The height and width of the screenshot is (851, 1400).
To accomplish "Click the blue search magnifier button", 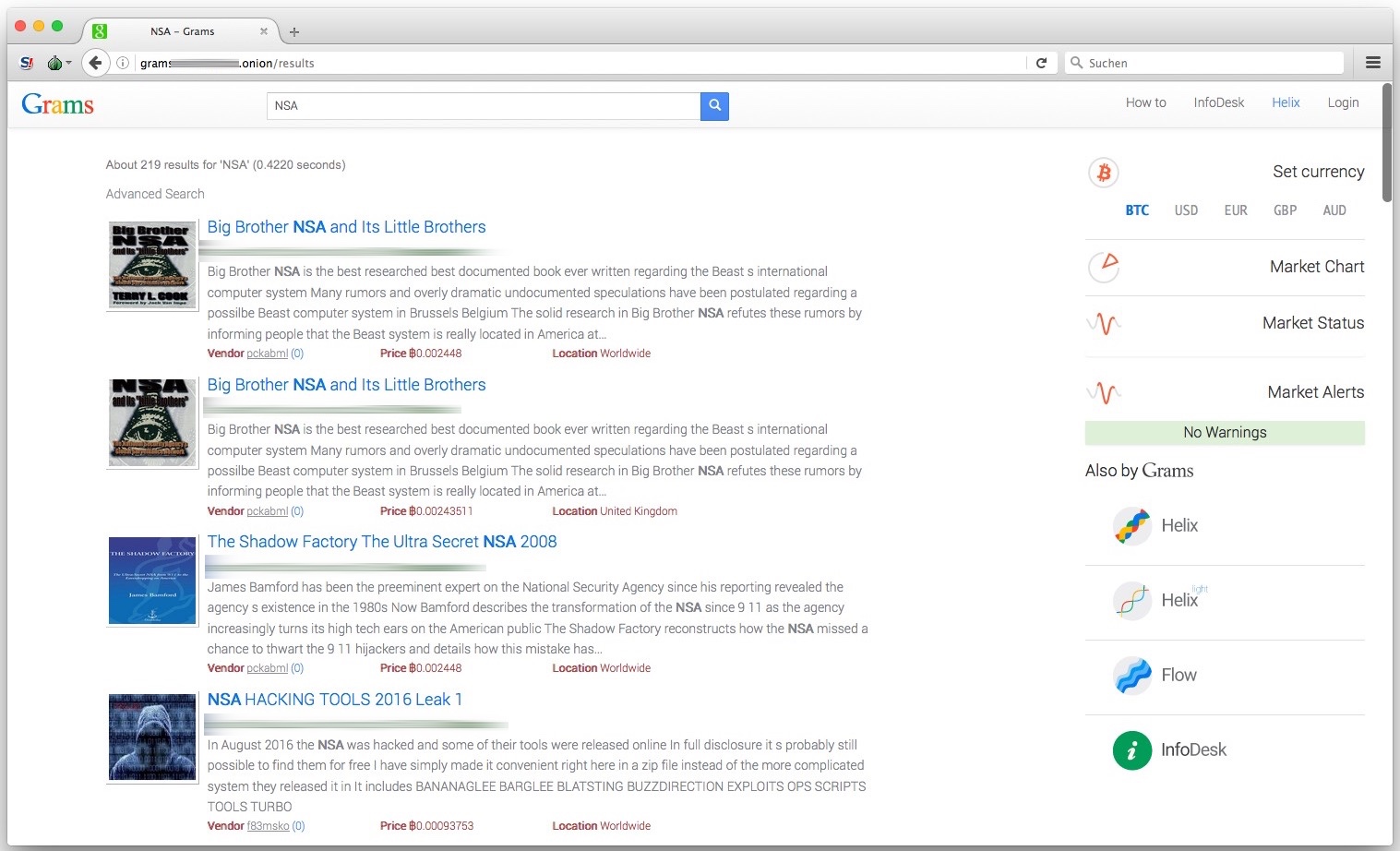I will click(714, 106).
